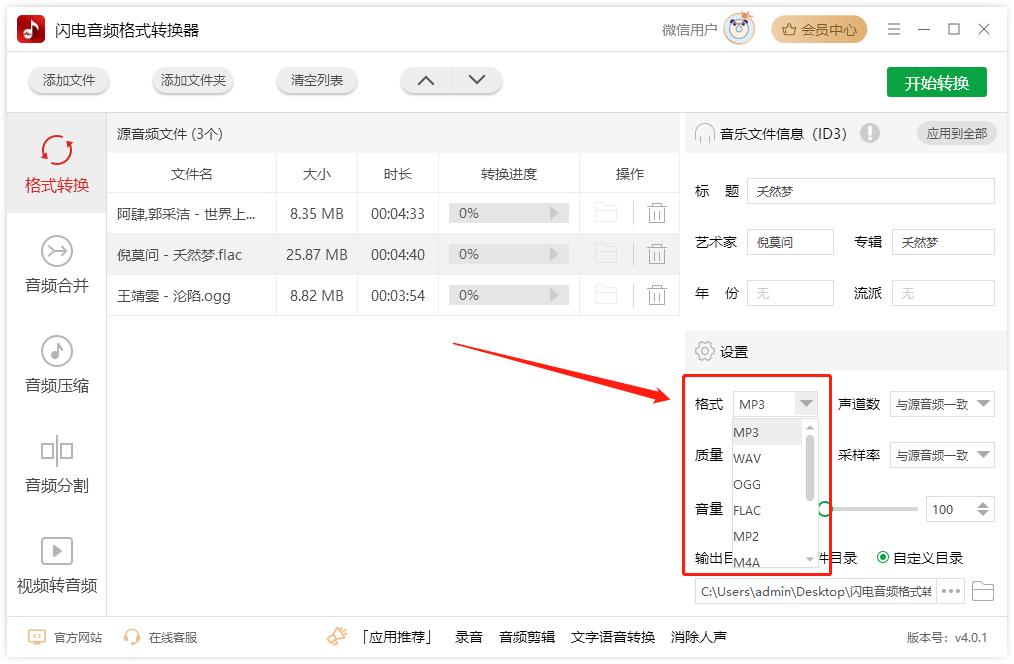1014x664 pixels.
Task: Open the 声道数 channels dropdown
Action: (941, 404)
